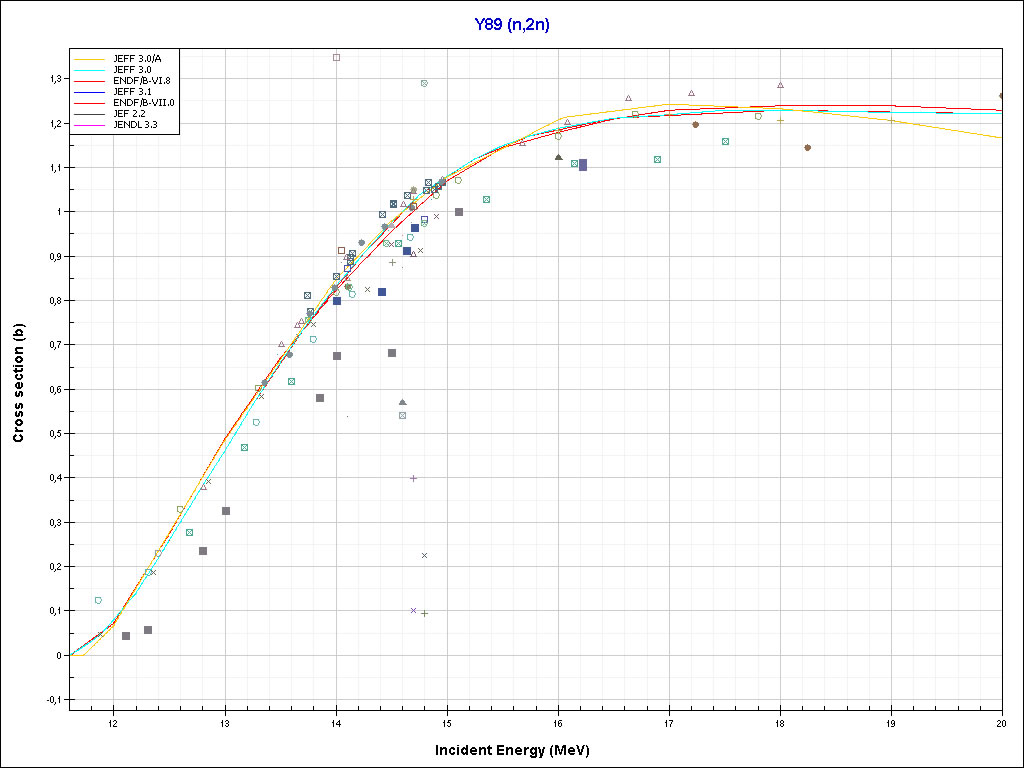
Task: Select the gray square marker at 12.1 MeV
Action: tap(126, 636)
